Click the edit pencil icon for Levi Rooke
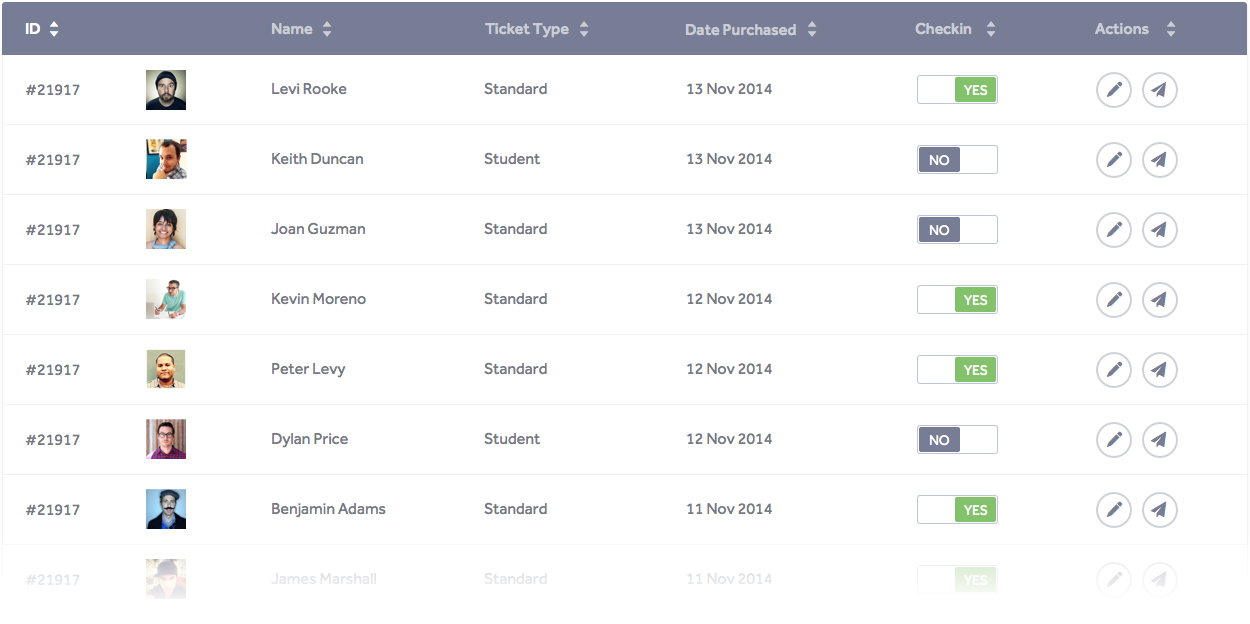The image size is (1250, 624). coord(1114,90)
